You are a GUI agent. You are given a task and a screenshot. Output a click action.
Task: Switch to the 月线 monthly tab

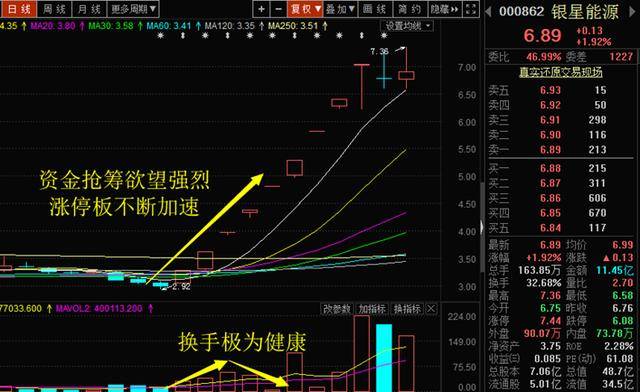tap(89, 9)
